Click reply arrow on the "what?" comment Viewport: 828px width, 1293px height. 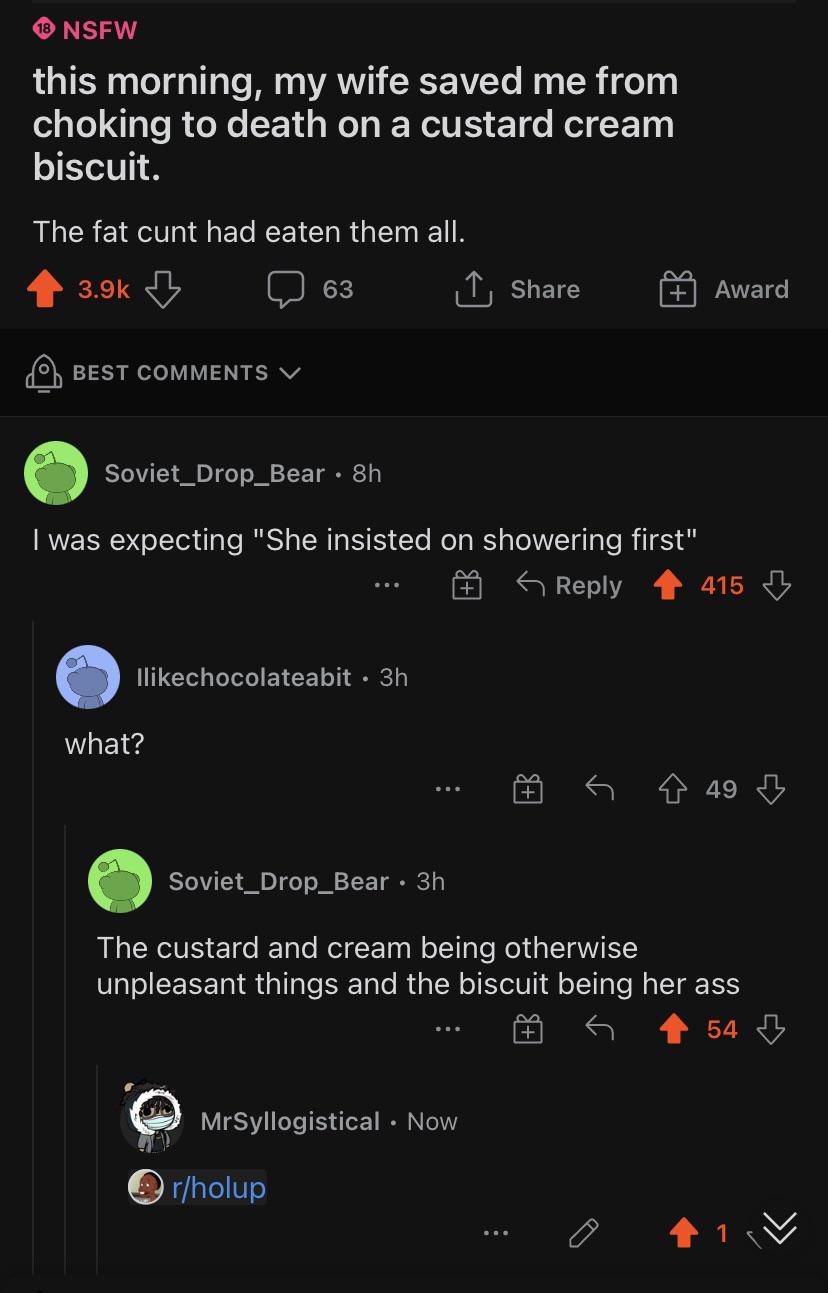599,790
